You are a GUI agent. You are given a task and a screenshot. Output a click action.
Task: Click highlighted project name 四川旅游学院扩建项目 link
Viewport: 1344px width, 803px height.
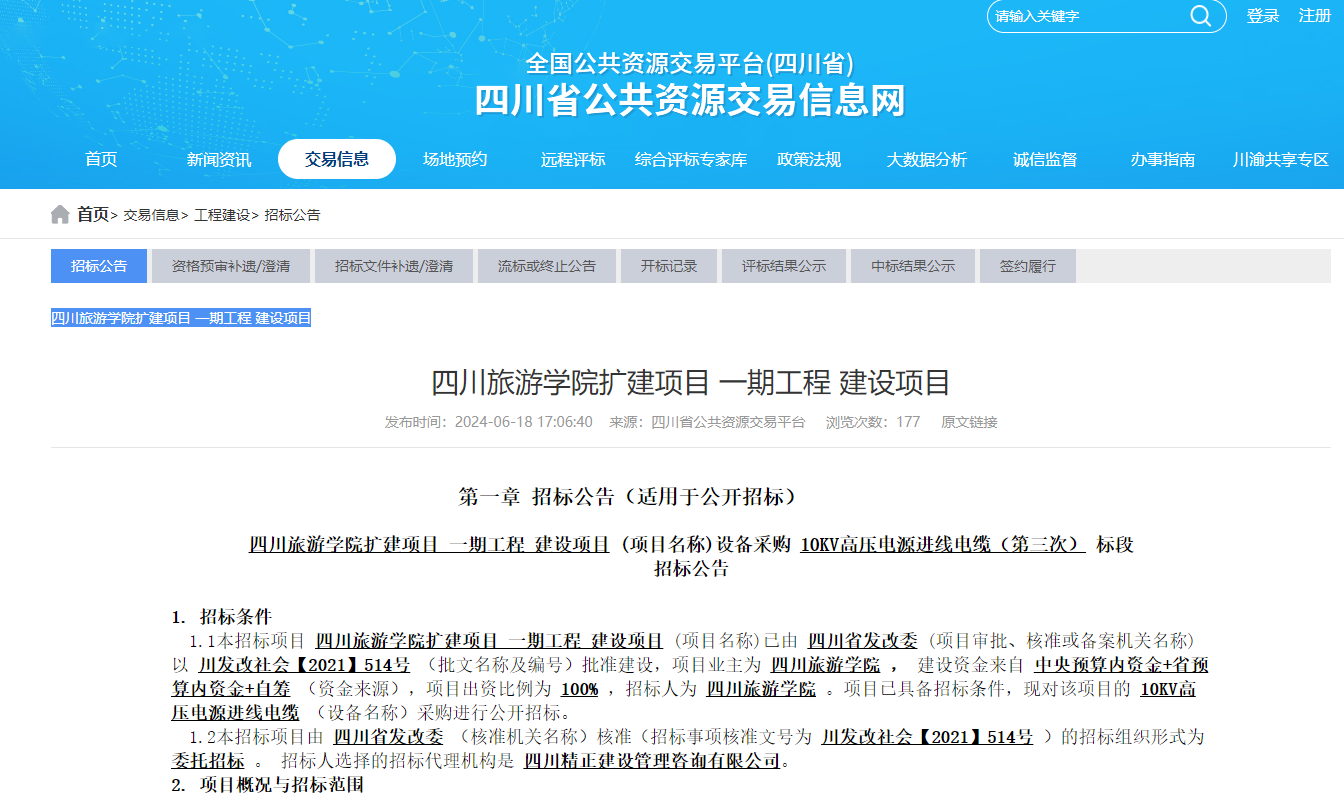tap(181, 318)
